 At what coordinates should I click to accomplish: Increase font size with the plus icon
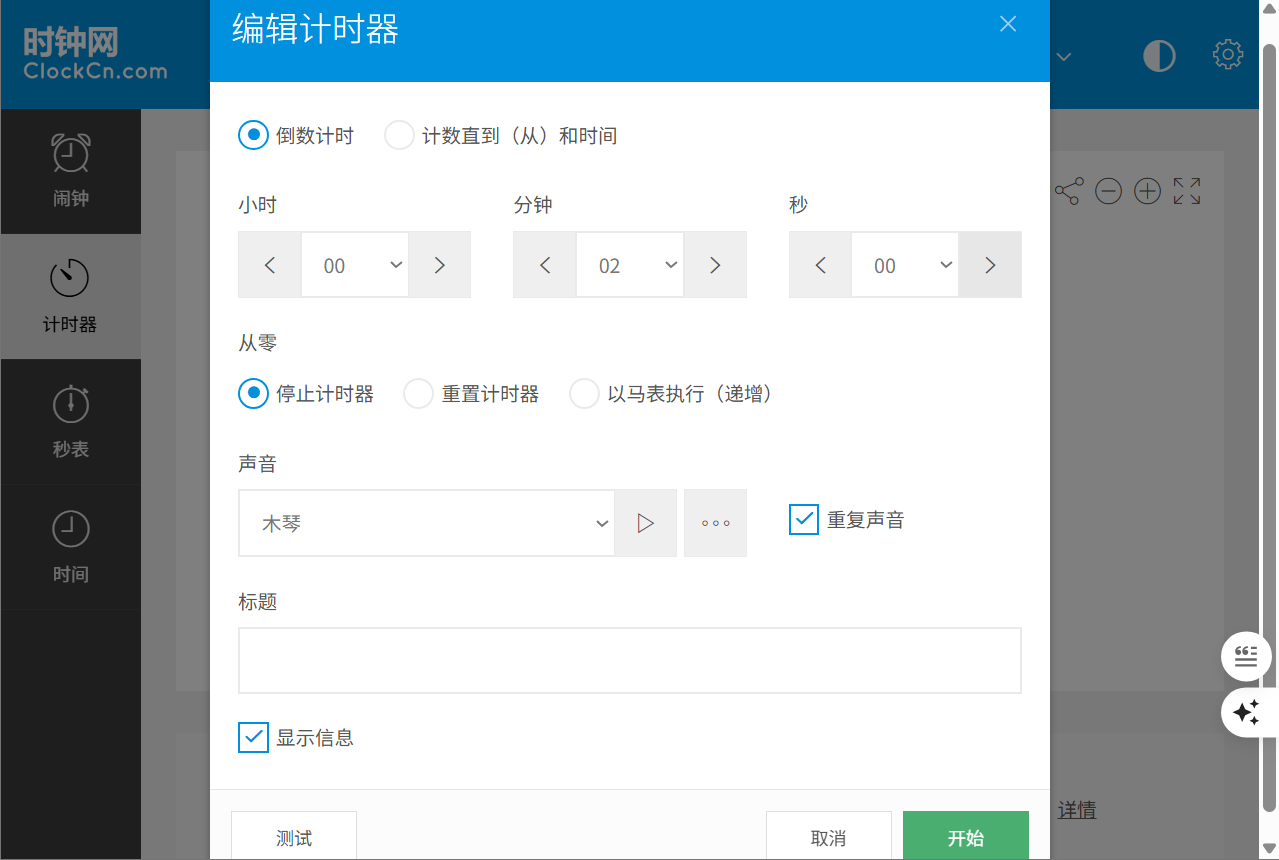click(x=1147, y=191)
